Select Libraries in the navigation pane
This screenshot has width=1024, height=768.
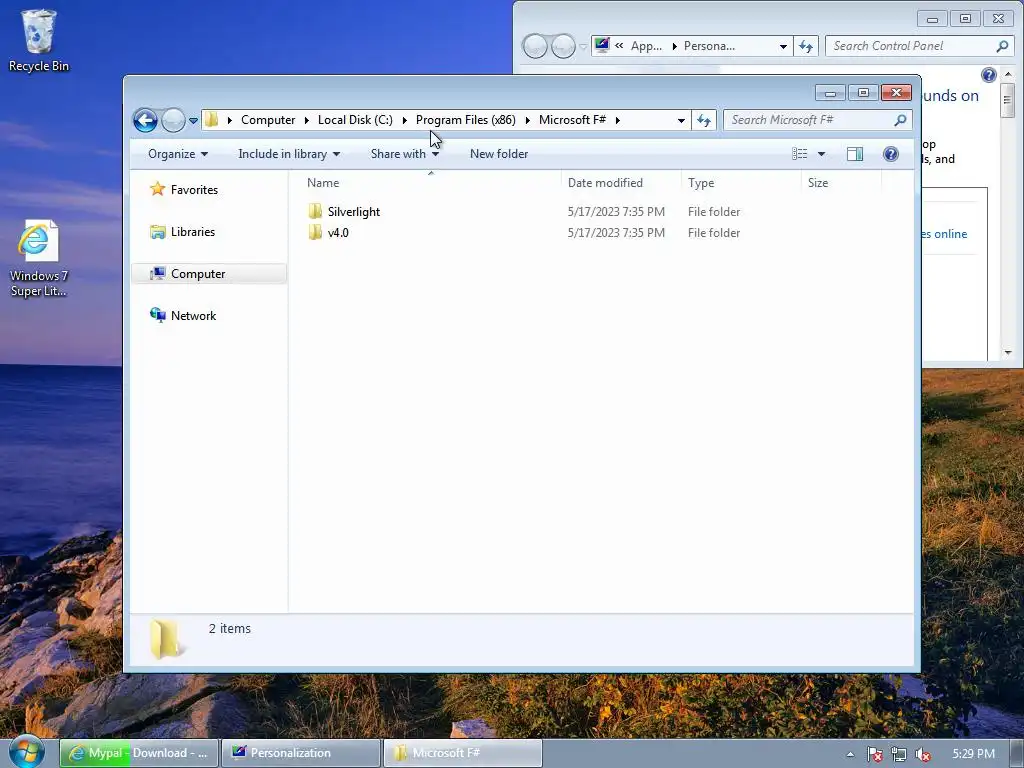pyautogui.click(x=193, y=232)
